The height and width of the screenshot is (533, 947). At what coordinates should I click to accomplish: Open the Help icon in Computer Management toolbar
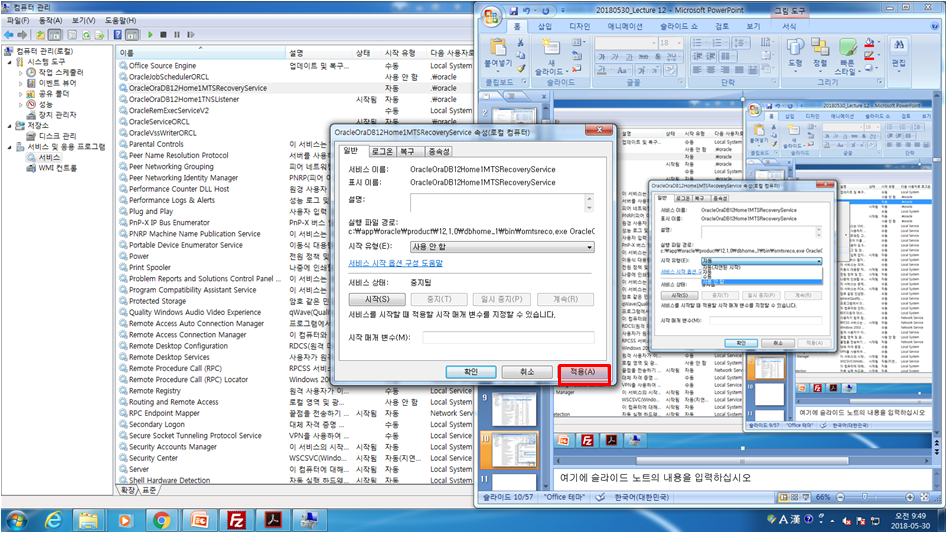click(118, 35)
